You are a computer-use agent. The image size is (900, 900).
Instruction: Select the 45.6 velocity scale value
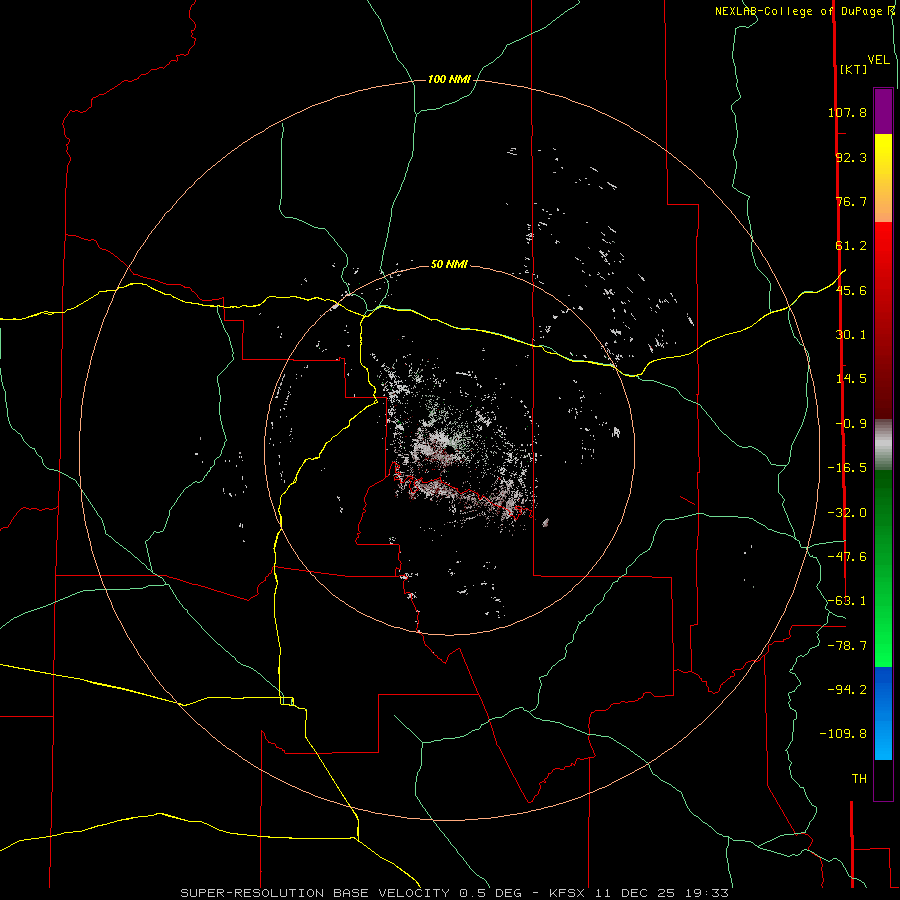click(x=851, y=290)
